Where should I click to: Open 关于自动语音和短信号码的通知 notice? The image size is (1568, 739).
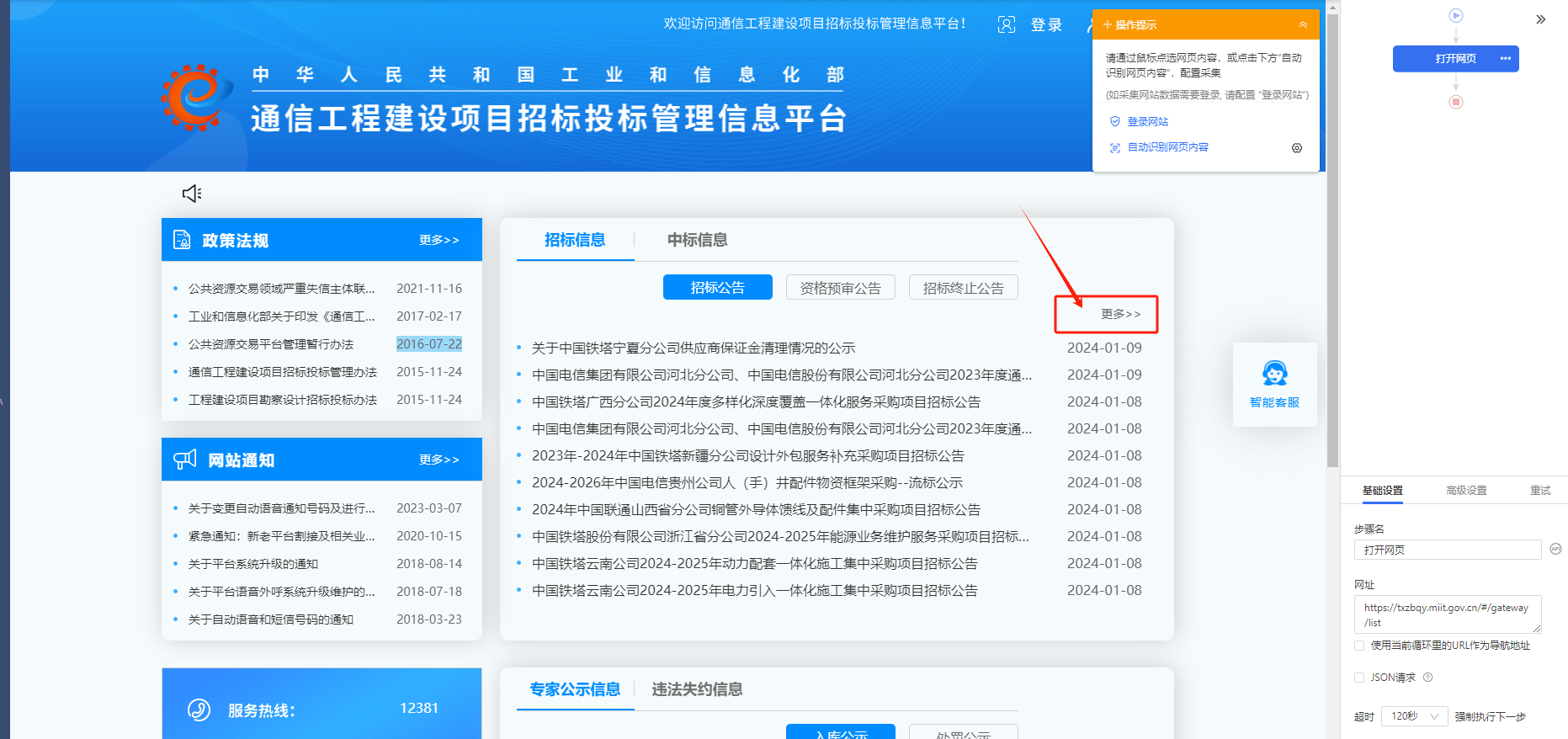click(270, 619)
